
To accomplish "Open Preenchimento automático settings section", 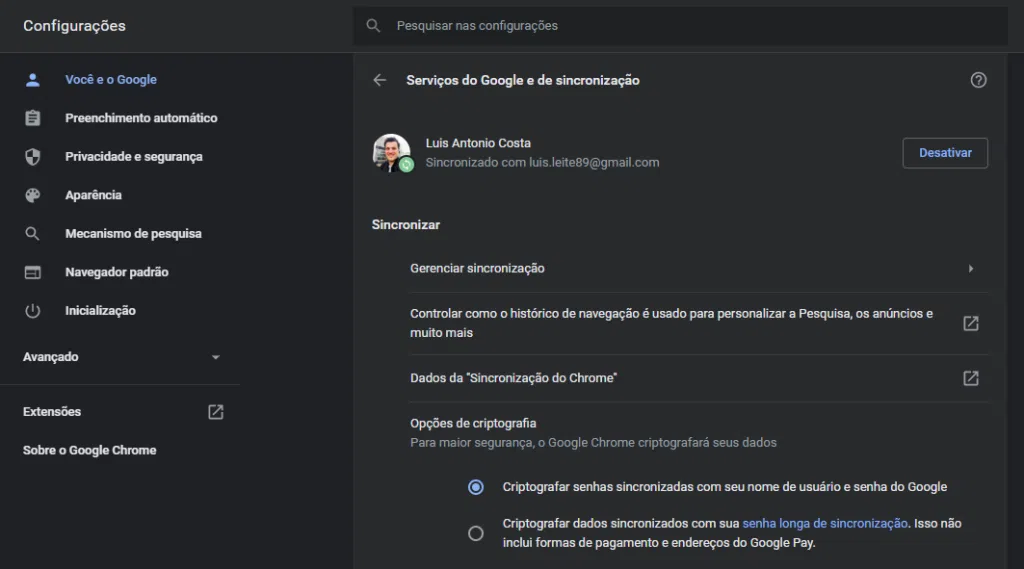I will [141, 118].
